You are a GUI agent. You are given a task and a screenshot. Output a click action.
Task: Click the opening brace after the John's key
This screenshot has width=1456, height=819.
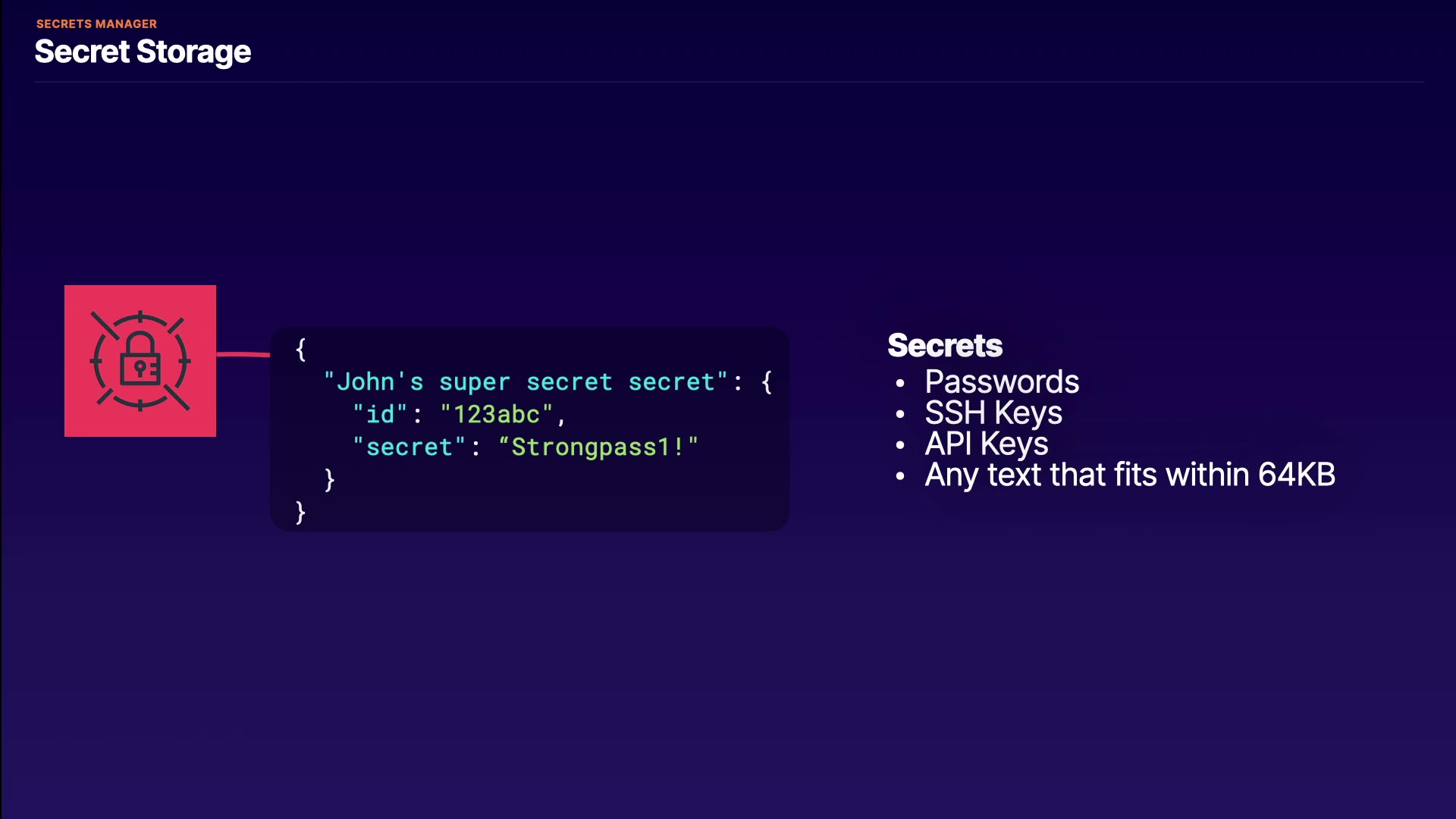(x=767, y=381)
